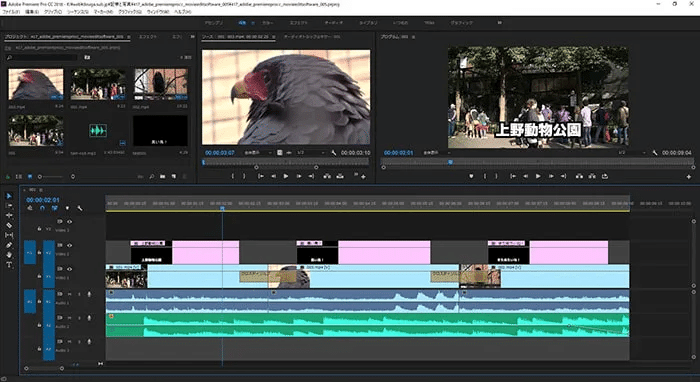
Task: Add a marker in the Program monitor
Action: 471,176
